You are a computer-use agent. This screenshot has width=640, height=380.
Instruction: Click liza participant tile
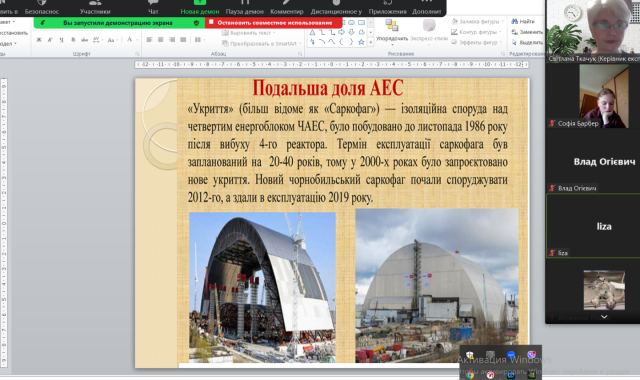coord(593,226)
